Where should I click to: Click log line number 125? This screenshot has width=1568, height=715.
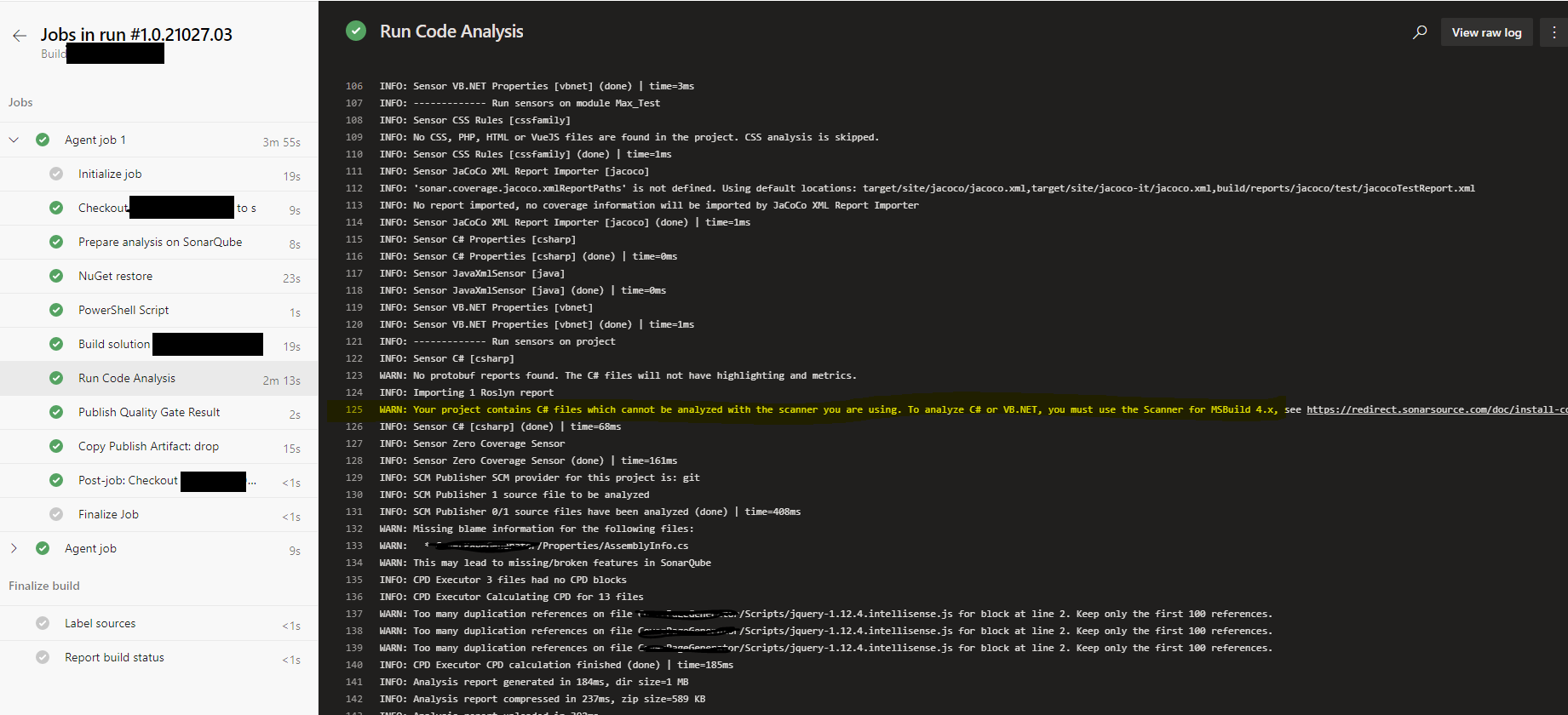tap(354, 409)
